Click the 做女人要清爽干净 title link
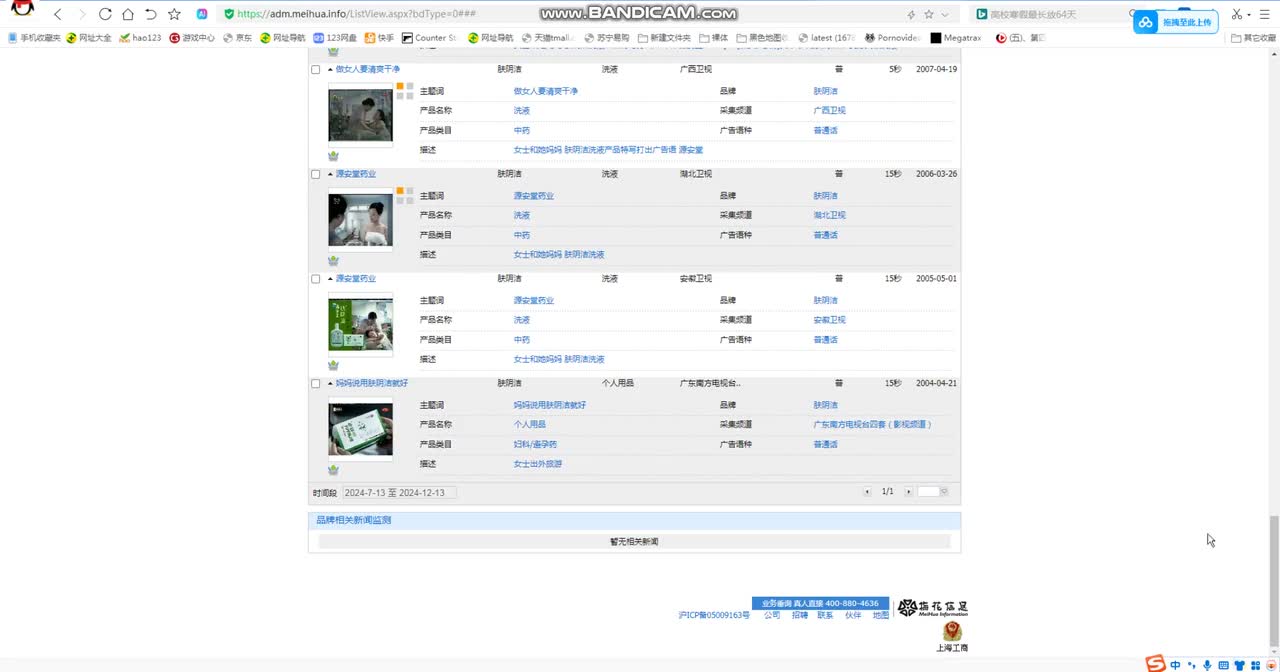 (x=367, y=70)
